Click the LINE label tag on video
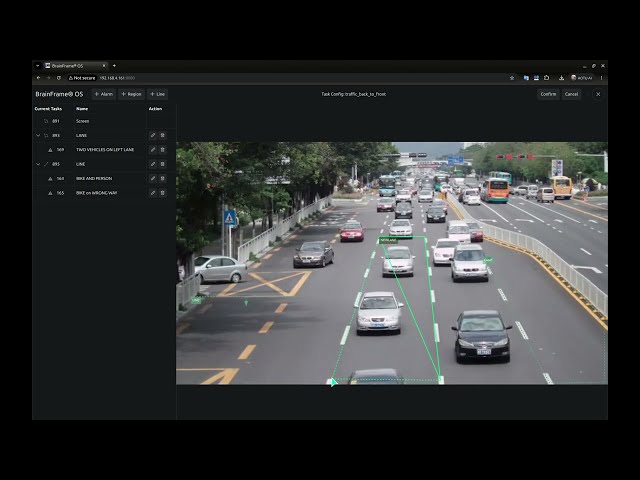 coord(196,300)
